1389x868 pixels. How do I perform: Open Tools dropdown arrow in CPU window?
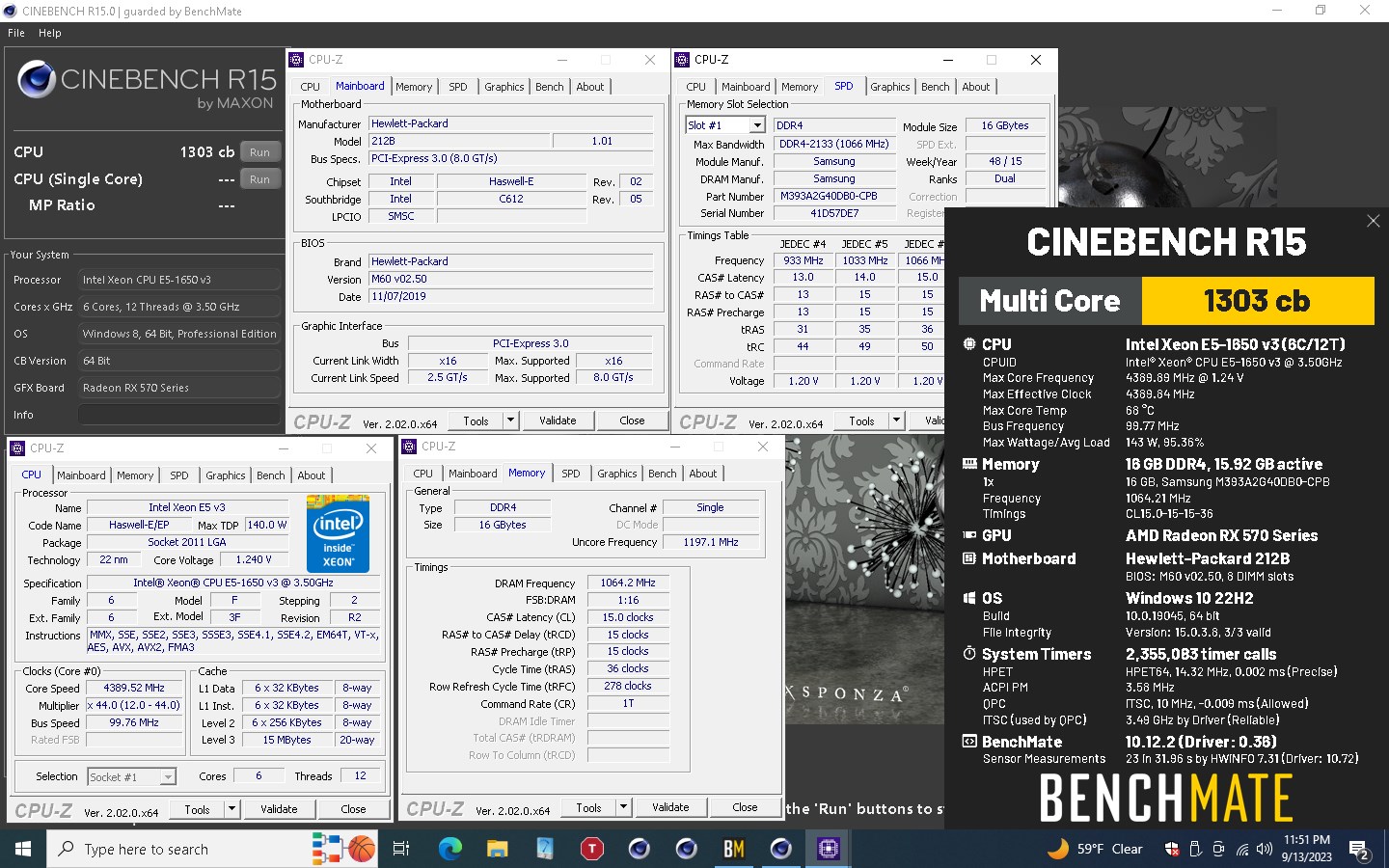click(x=231, y=809)
